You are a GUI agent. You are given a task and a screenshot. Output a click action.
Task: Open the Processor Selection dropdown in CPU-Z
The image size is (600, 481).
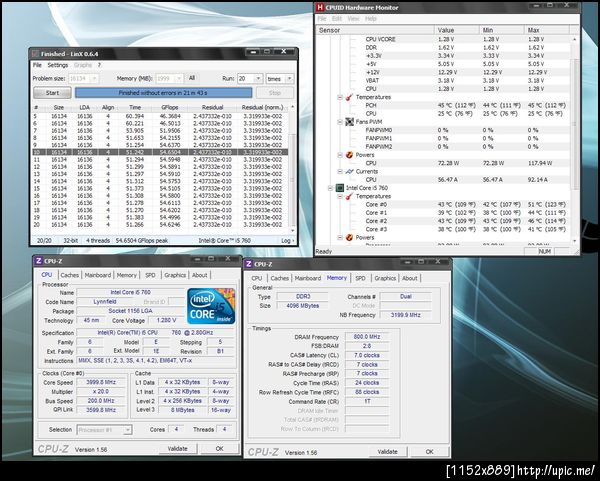[127, 430]
